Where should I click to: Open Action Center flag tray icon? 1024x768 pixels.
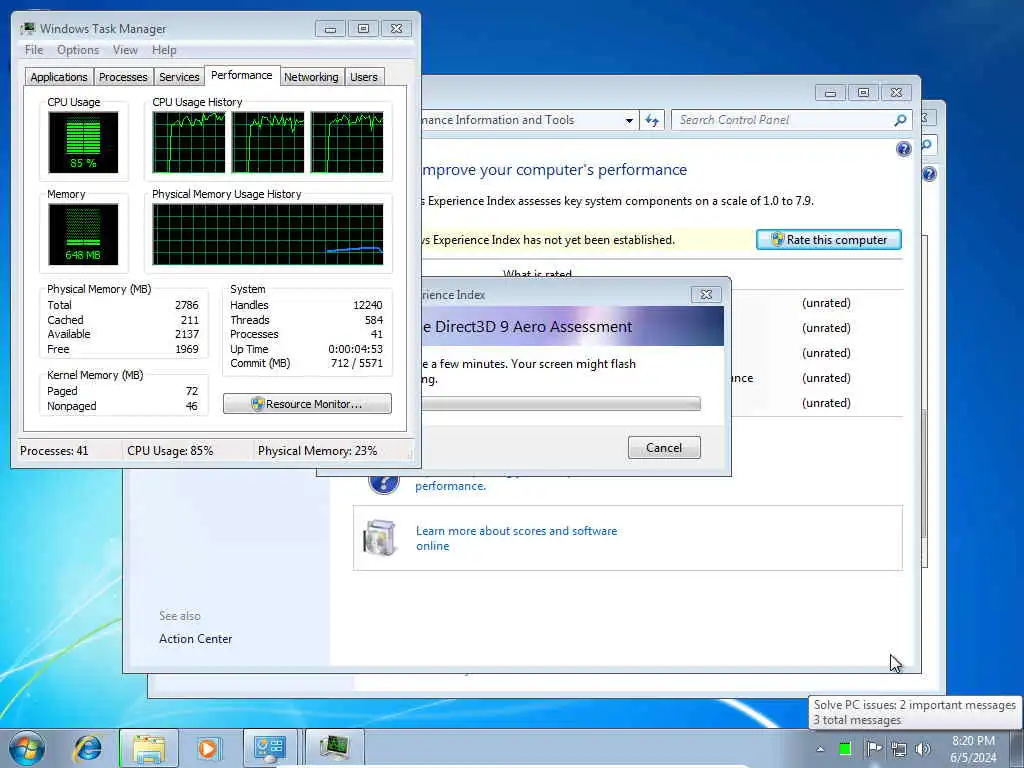(x=872, y=749)
